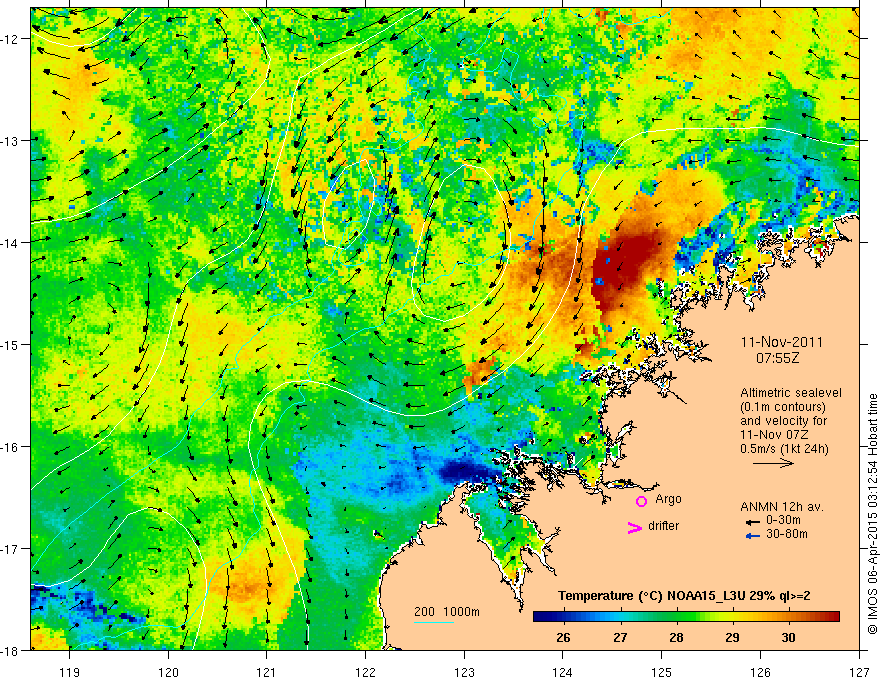Screen dimensions: 880x680
Task: Click longitude axis label 126
Action: point(760,673)
